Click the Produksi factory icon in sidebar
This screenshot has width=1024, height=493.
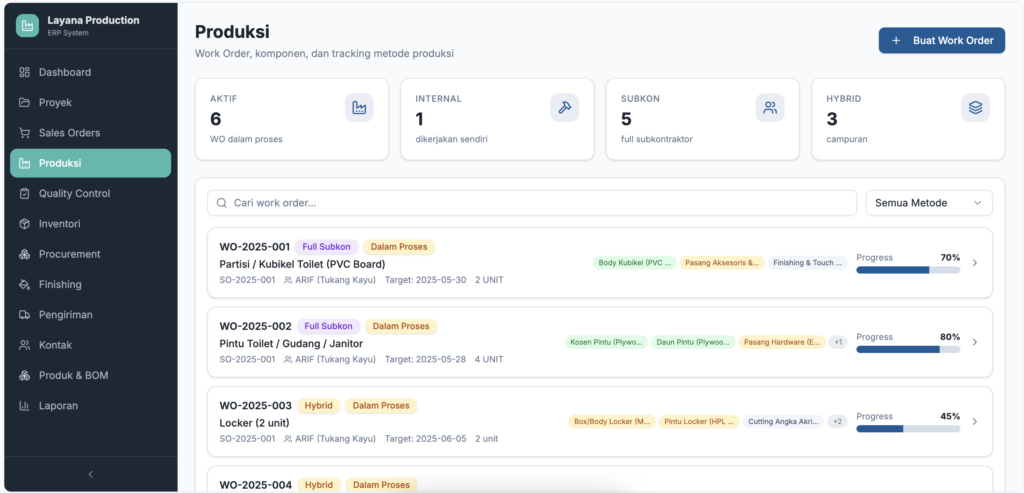pos(25,163)
